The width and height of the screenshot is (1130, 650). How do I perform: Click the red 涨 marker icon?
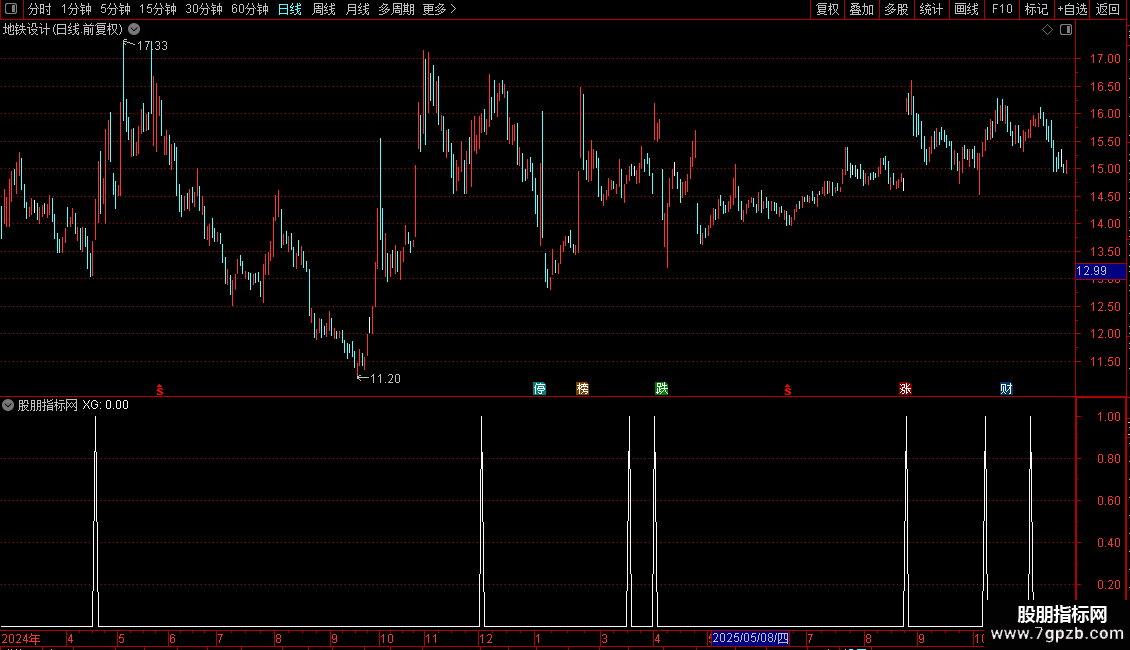(x=905, y=388)
